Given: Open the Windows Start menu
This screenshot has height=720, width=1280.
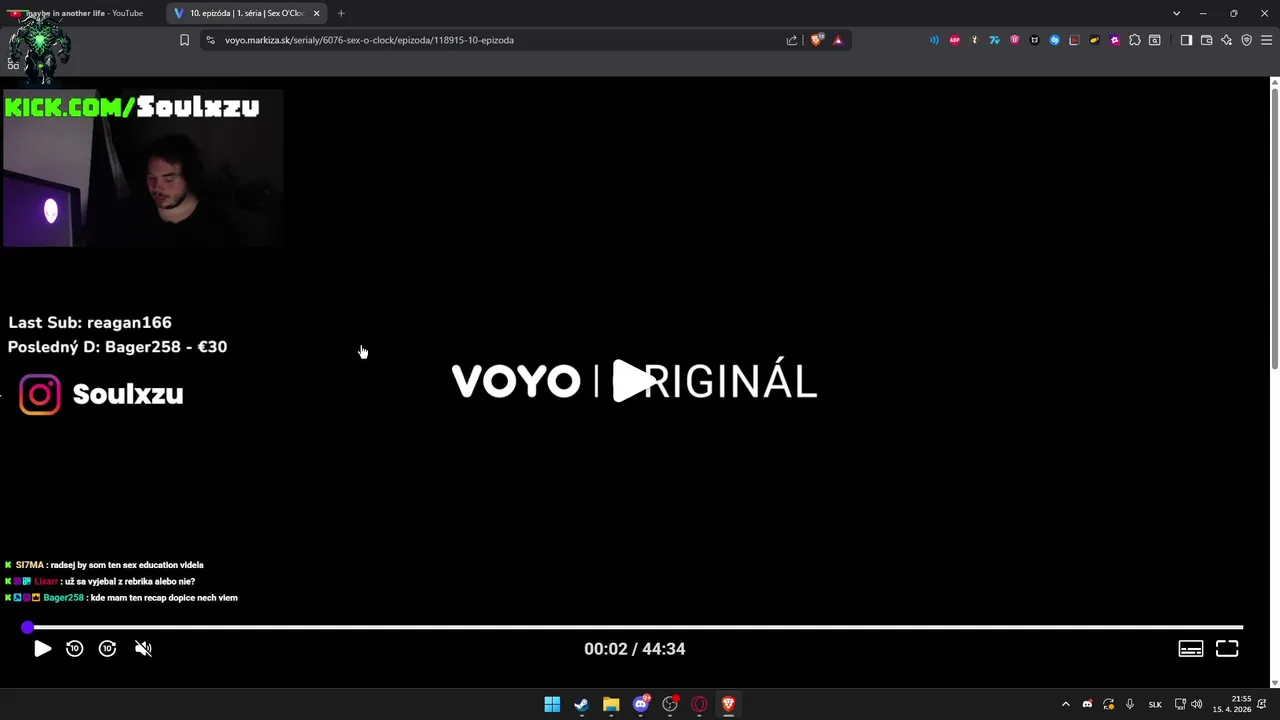Looking at the screenshot, I should pos(552,704).
